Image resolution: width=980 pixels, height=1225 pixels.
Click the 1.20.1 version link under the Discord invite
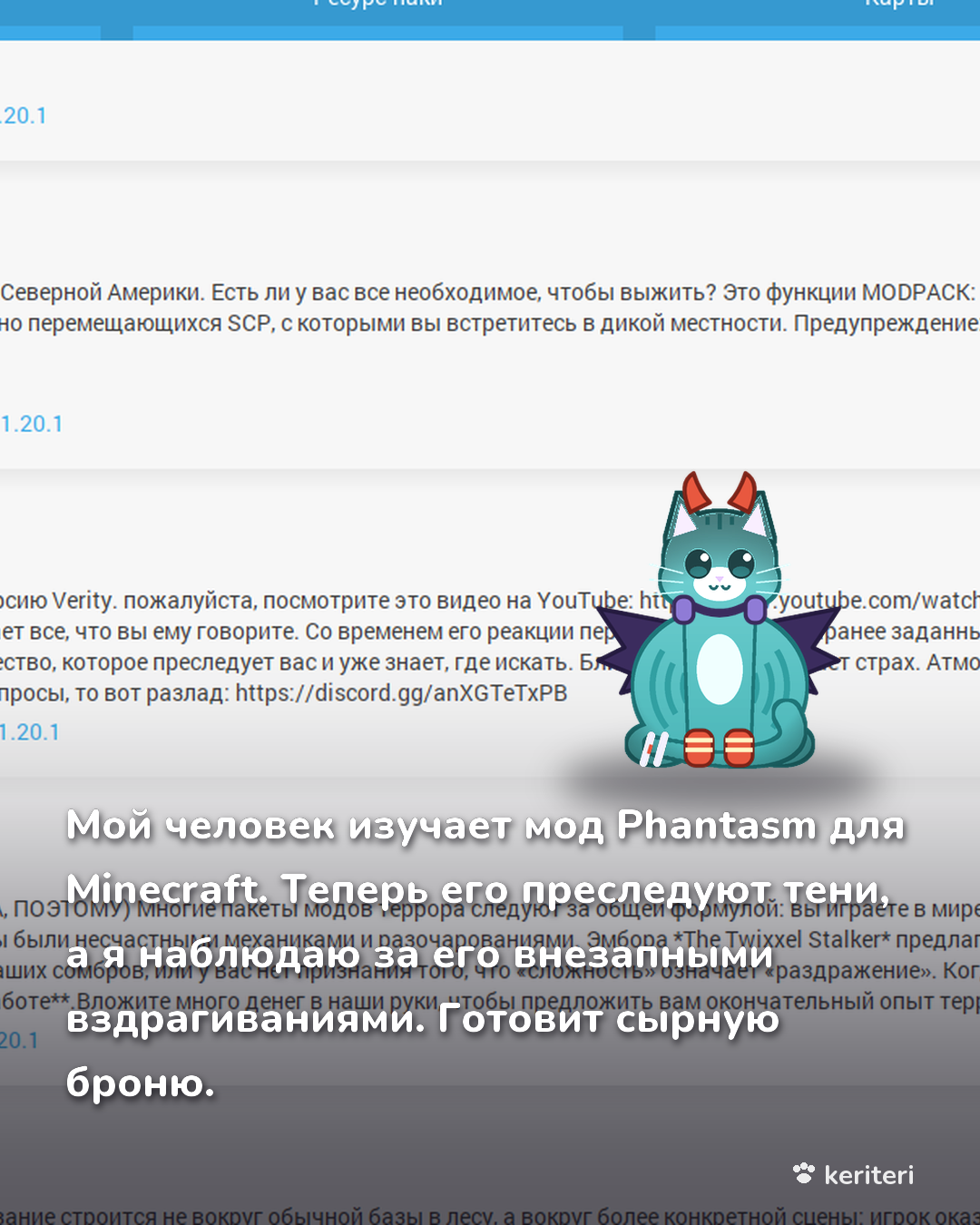tap(30, 732)
